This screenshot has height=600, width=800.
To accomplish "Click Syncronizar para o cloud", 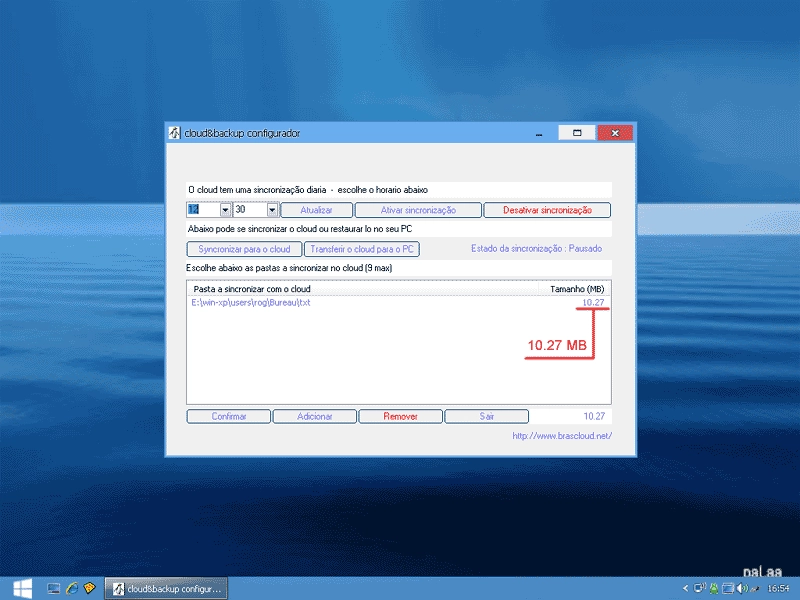I will (244, 249).
